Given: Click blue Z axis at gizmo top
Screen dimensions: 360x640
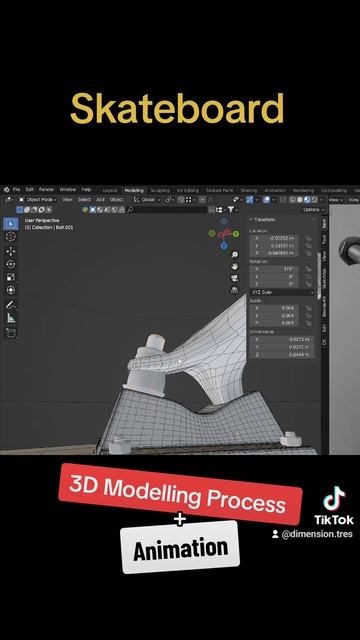Looking at the screenshot, I should coord(224,221).
